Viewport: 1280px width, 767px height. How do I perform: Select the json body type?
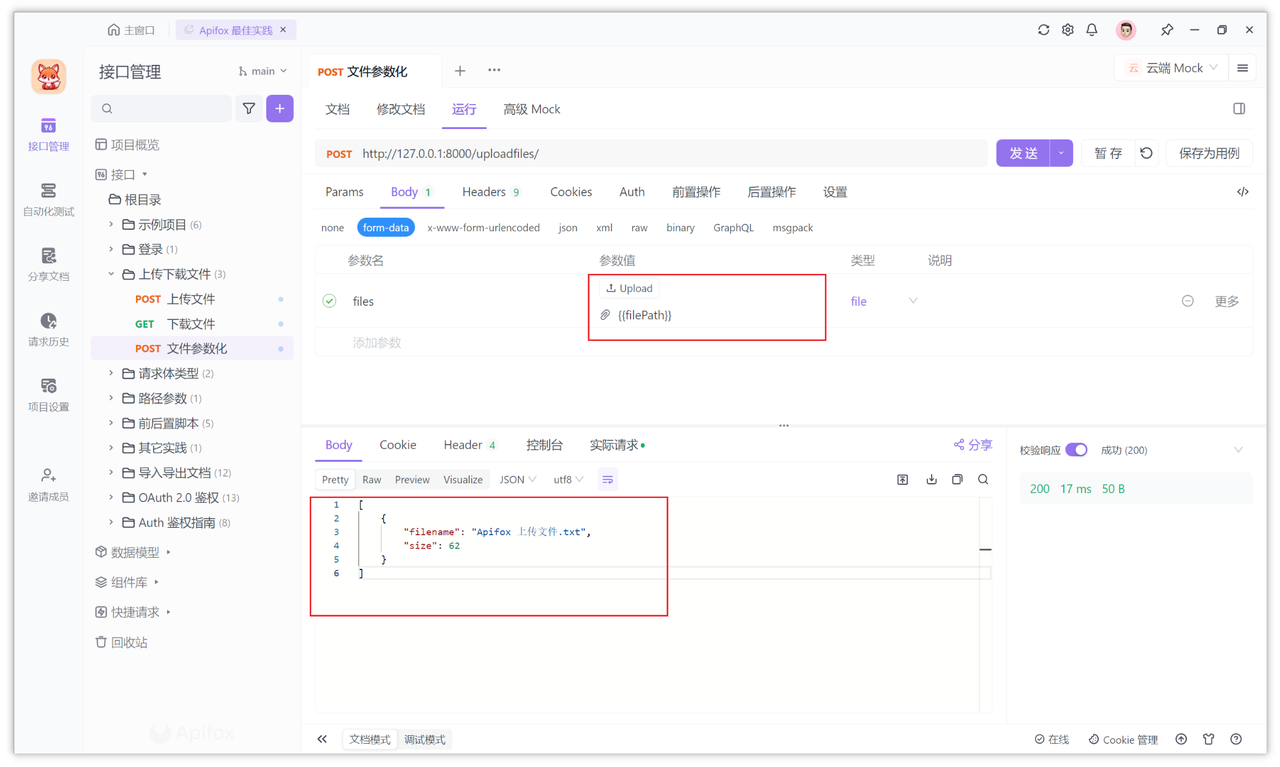(568, 228)
